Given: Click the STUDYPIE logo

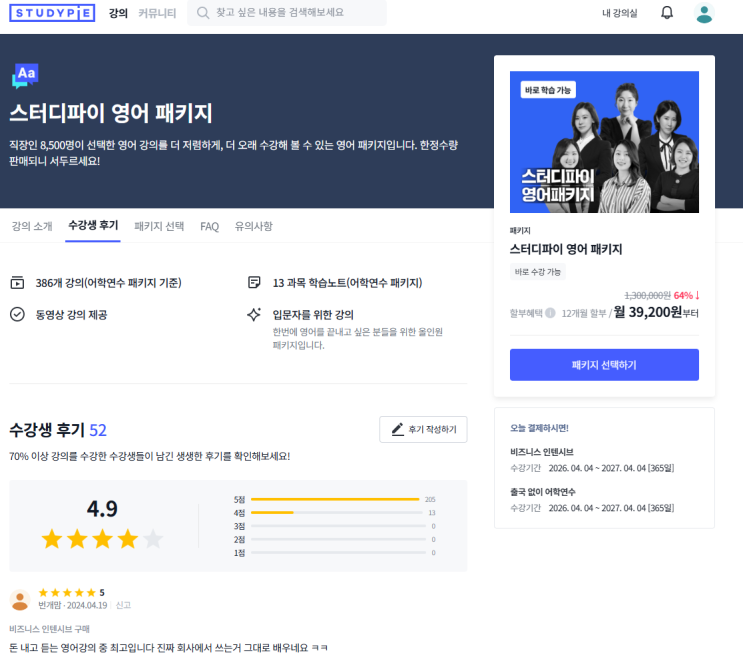Looking at the screenshot, I should pyautogui.click(x=52, y=13).
